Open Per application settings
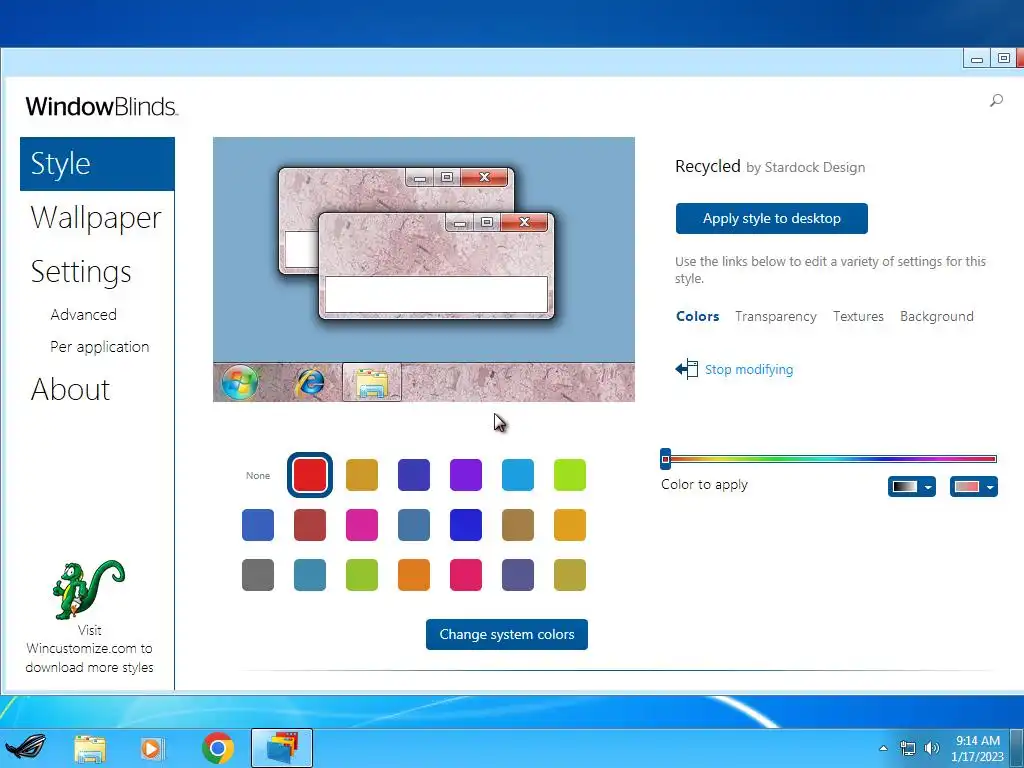This screenshot has width=1024, height=768. coord(99,347)
